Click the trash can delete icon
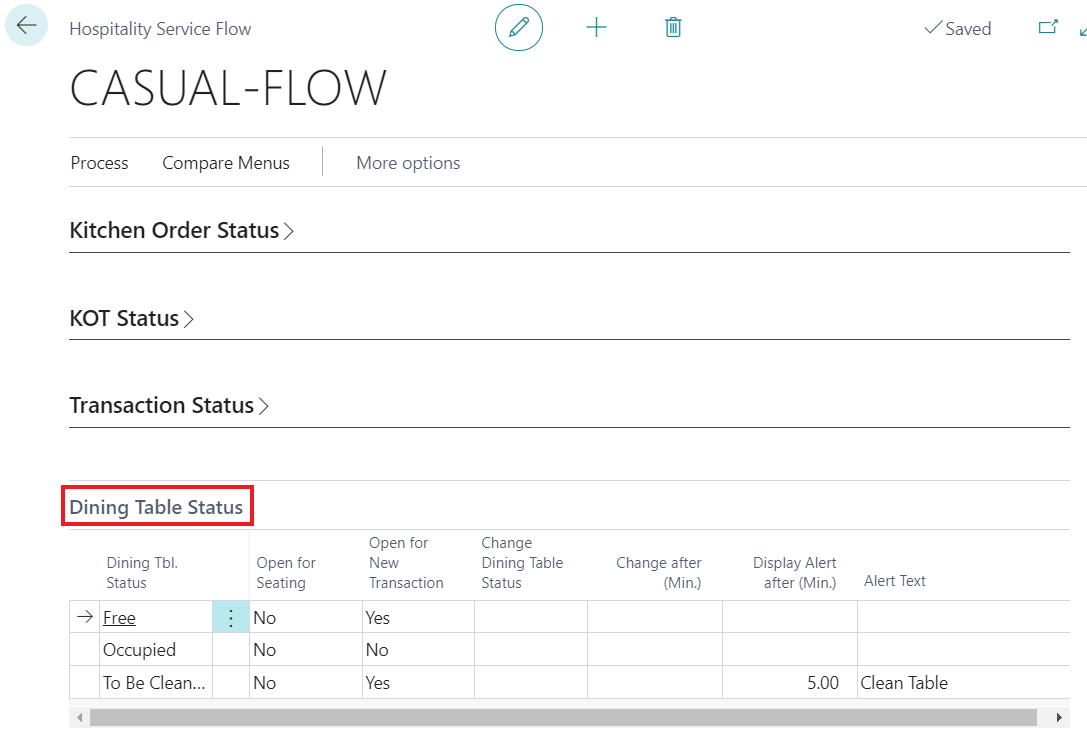The width and height of the screenshot is (1087, 754). click(x=673, y=28)
